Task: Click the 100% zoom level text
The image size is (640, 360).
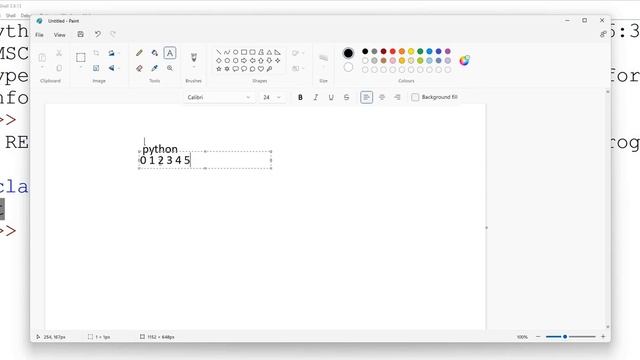Action: pyautogui.click(x=522, y=337)
